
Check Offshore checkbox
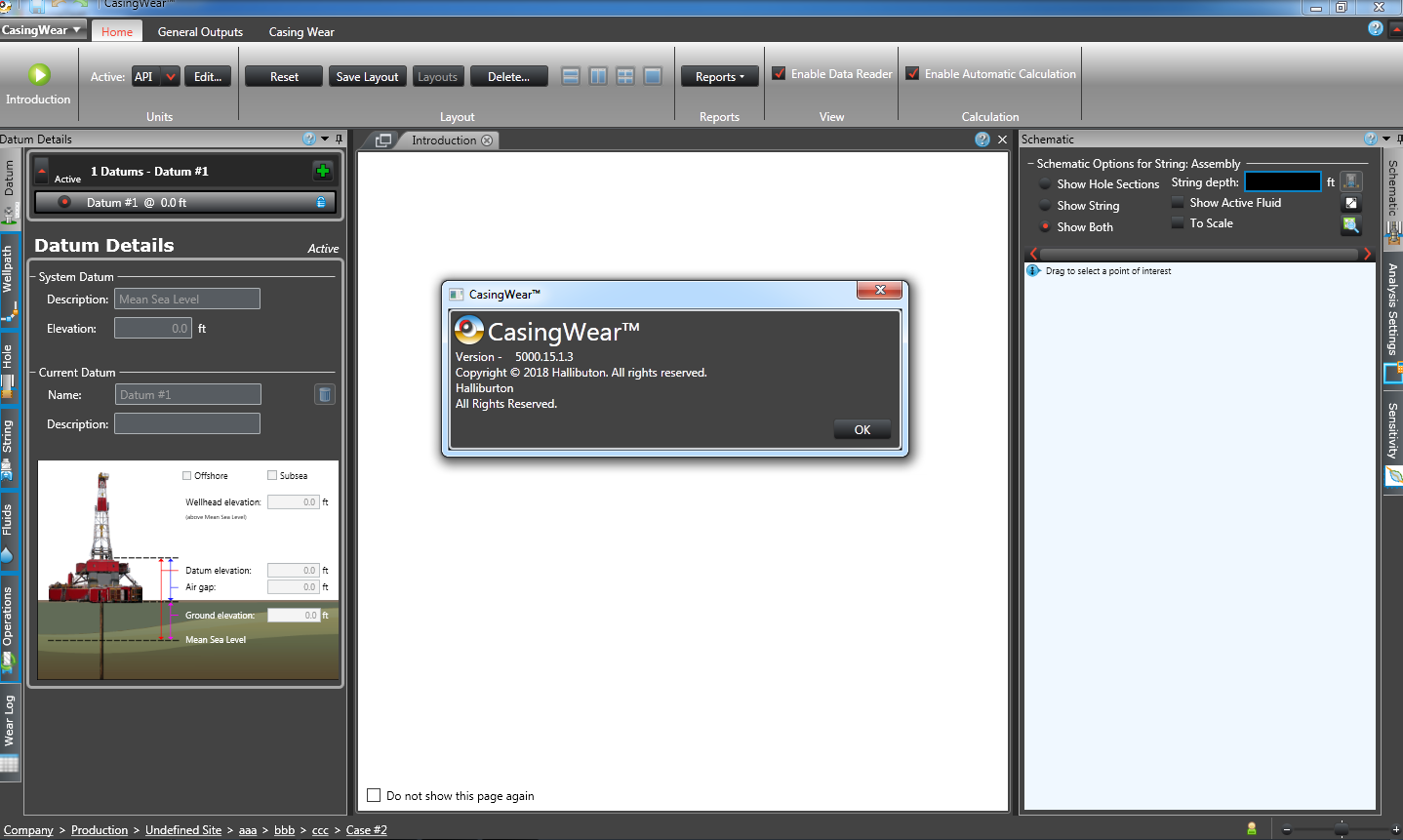pos(186,476)
